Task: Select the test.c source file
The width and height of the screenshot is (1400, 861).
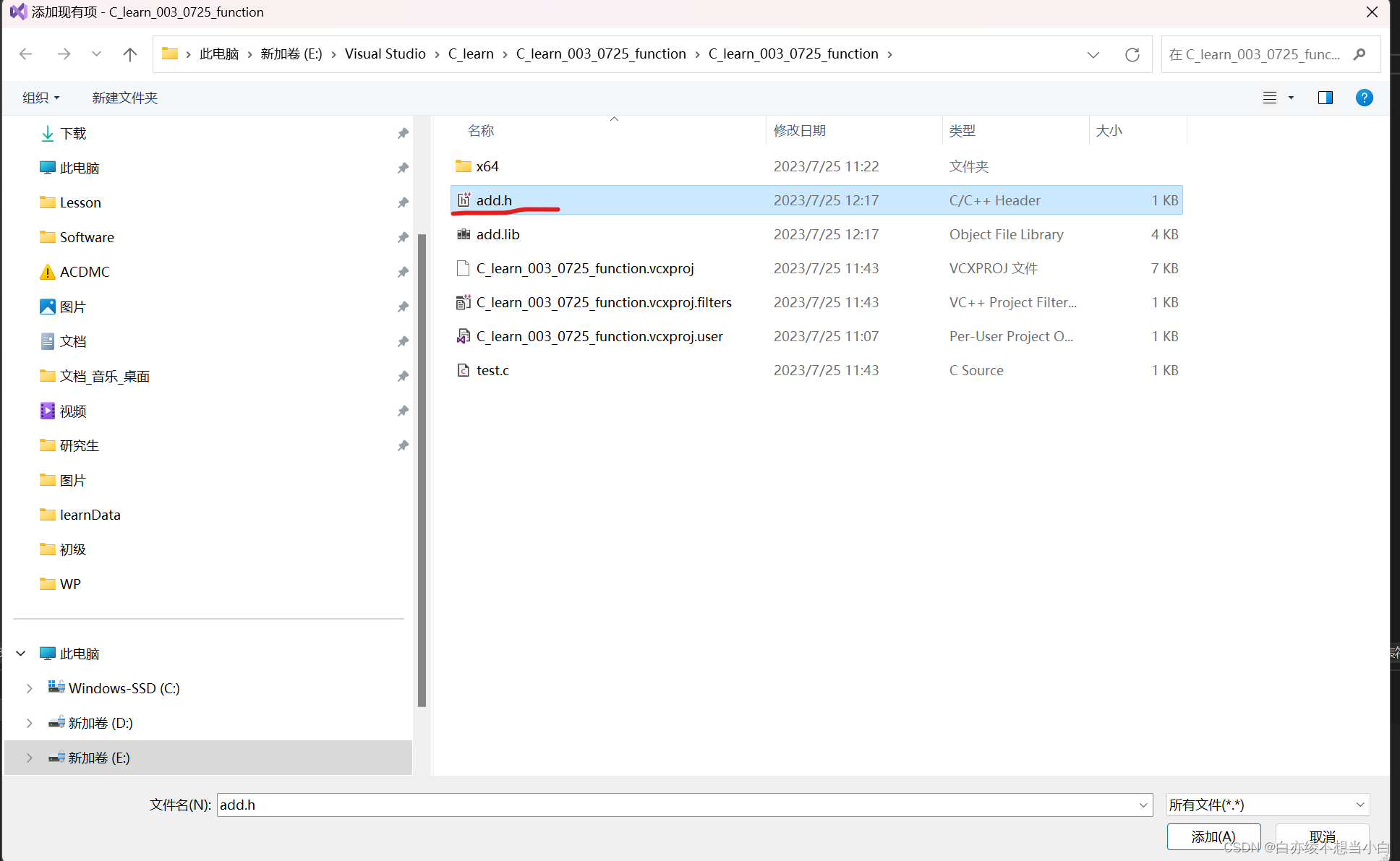Action: point(492,370)
